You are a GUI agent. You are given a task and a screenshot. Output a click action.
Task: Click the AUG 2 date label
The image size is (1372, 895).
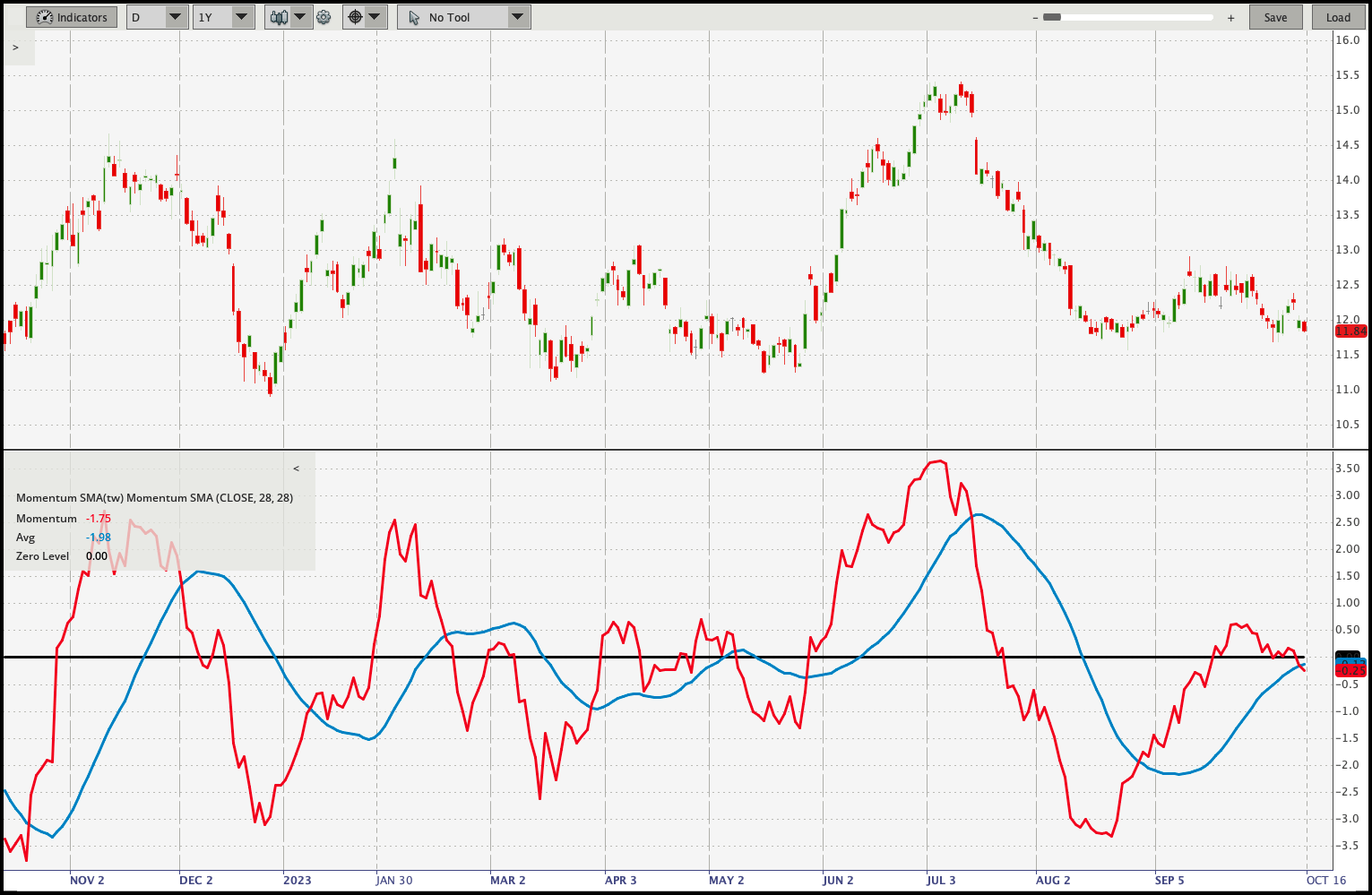coord(1053,880)
